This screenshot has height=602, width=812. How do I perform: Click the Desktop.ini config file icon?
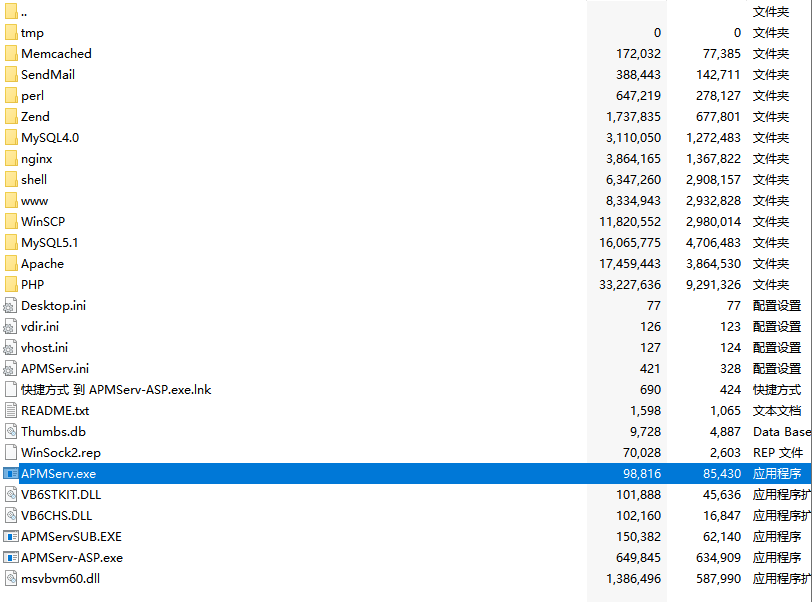10,306
